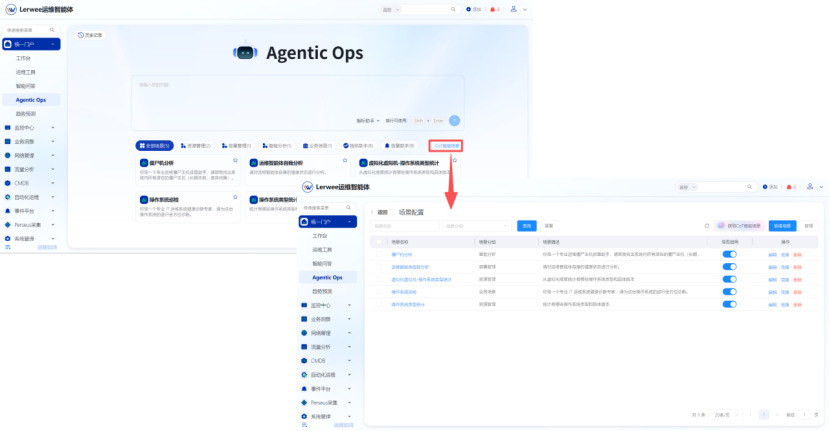
Task: Open Agentic Ops in the back window sidebar
Action: coord(31,100)
